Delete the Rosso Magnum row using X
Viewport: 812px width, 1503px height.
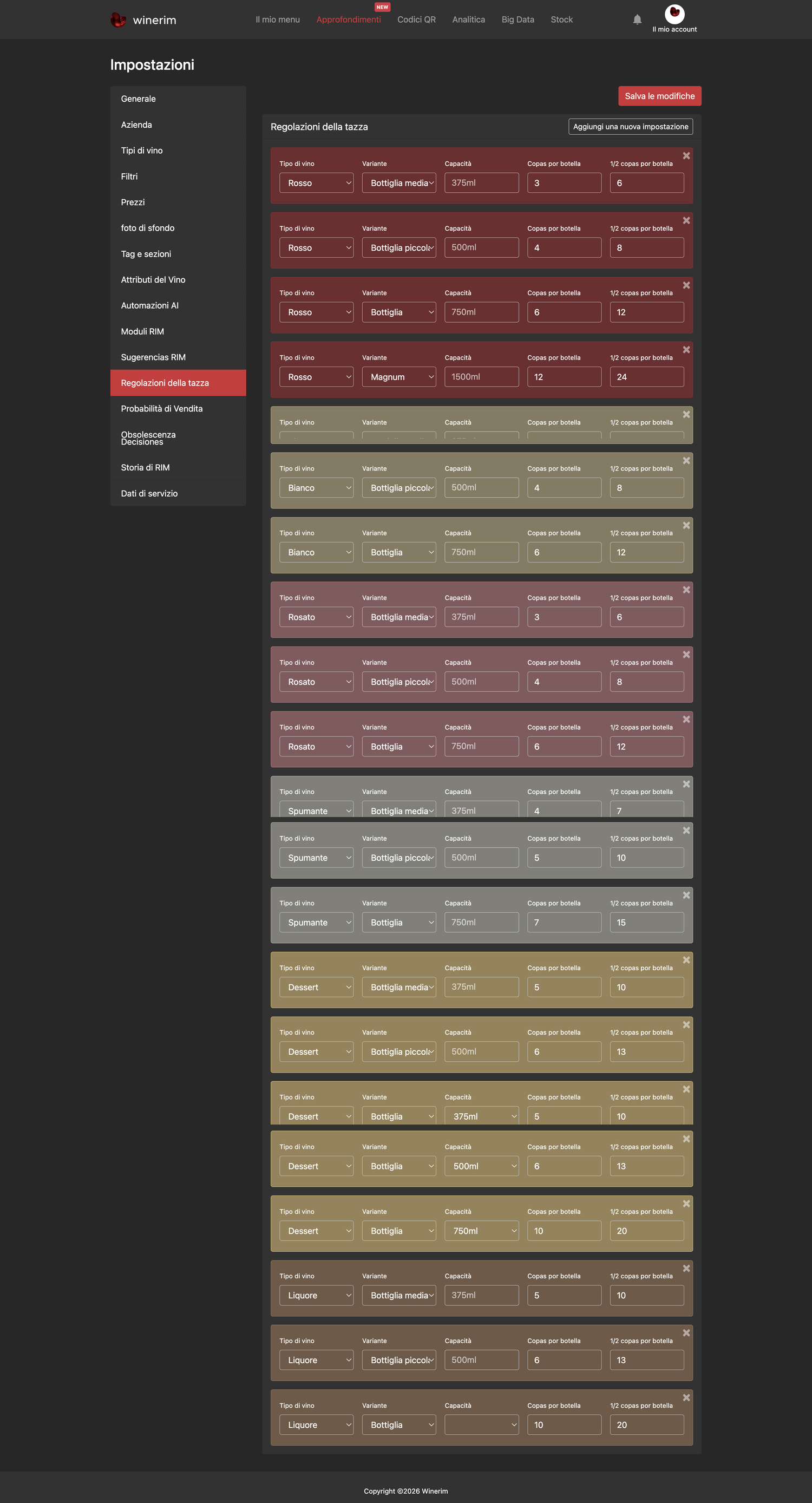[x=686, y=350]
